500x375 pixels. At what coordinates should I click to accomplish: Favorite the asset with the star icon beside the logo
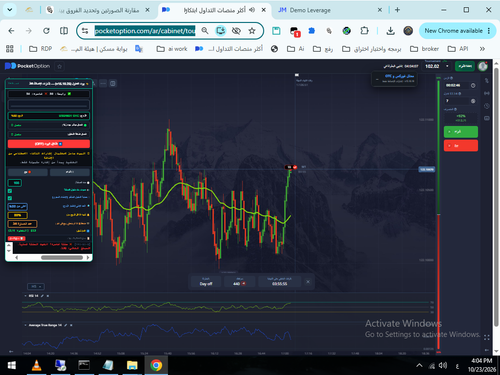click(60, 66)
